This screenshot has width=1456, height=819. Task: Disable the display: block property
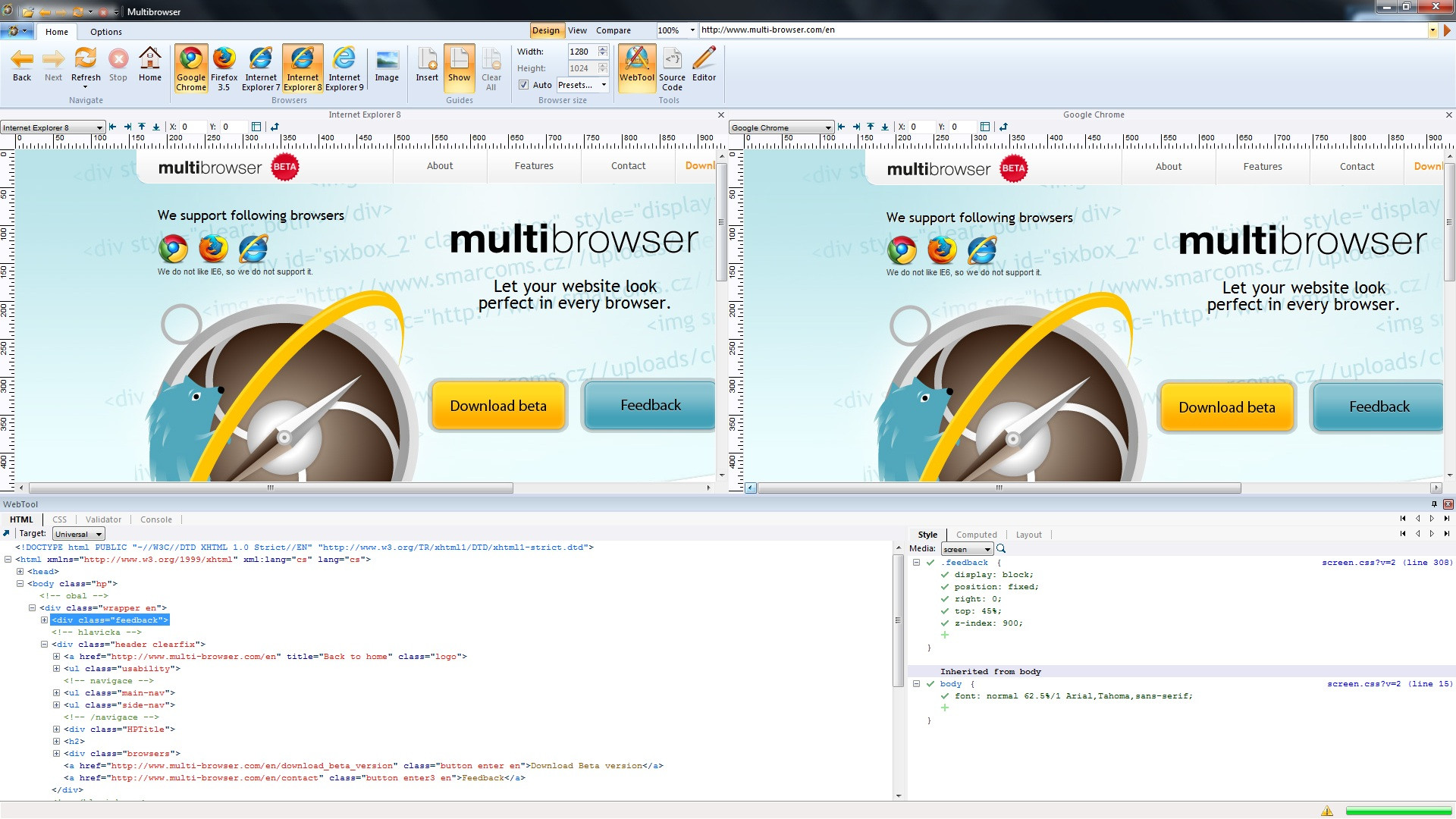pos(945,574)
